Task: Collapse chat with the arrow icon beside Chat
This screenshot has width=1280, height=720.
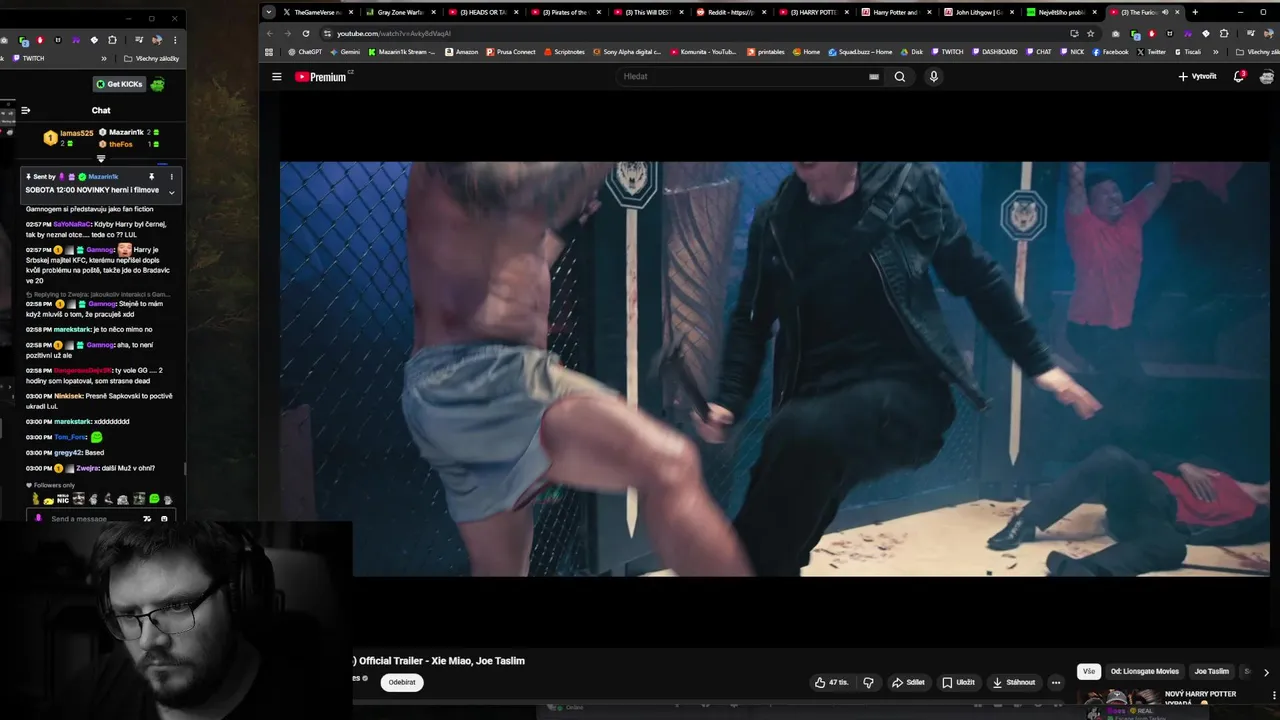Action: [x=26, y=110]
